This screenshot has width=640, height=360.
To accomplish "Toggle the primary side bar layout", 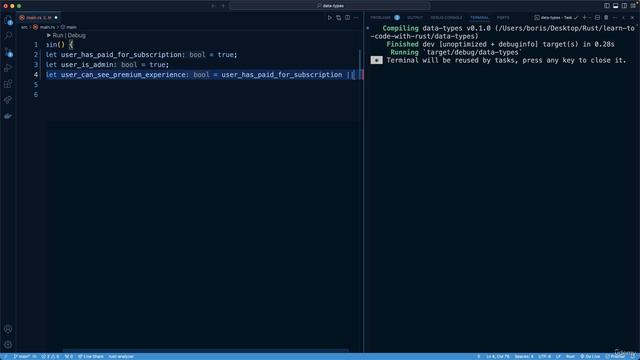I will (607, 6).
